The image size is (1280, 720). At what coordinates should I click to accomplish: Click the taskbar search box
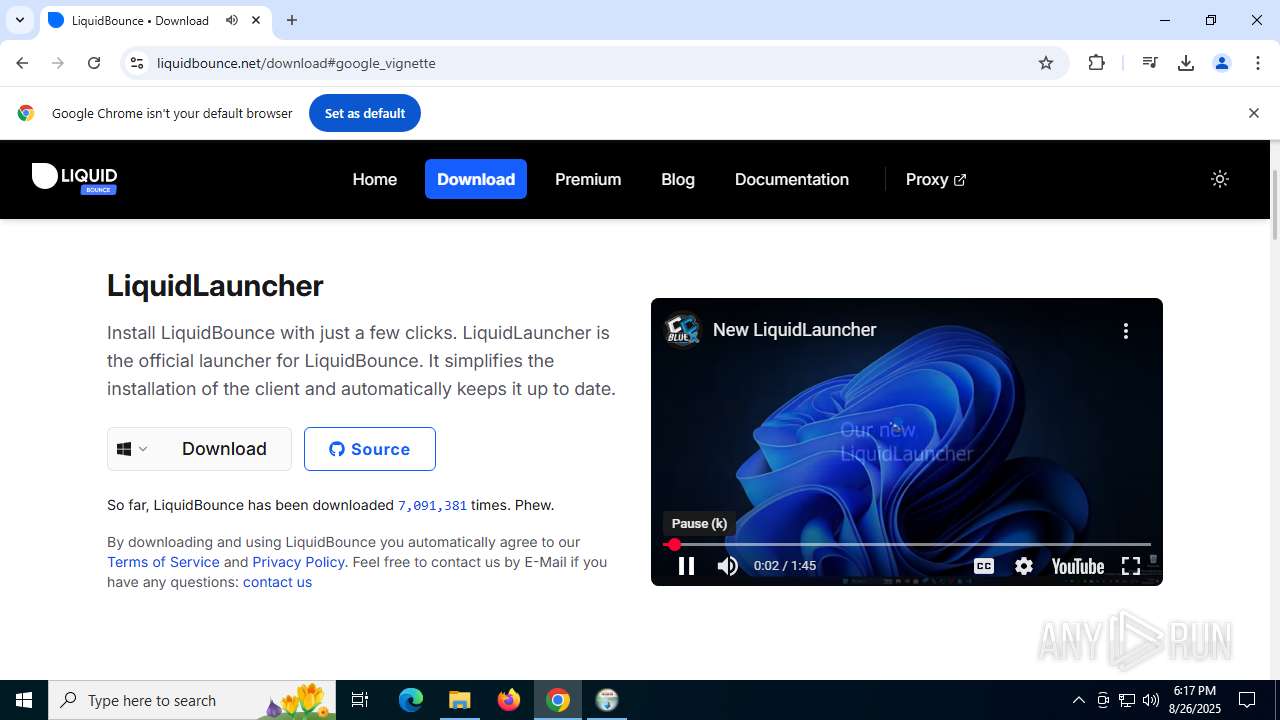point(192,700)
